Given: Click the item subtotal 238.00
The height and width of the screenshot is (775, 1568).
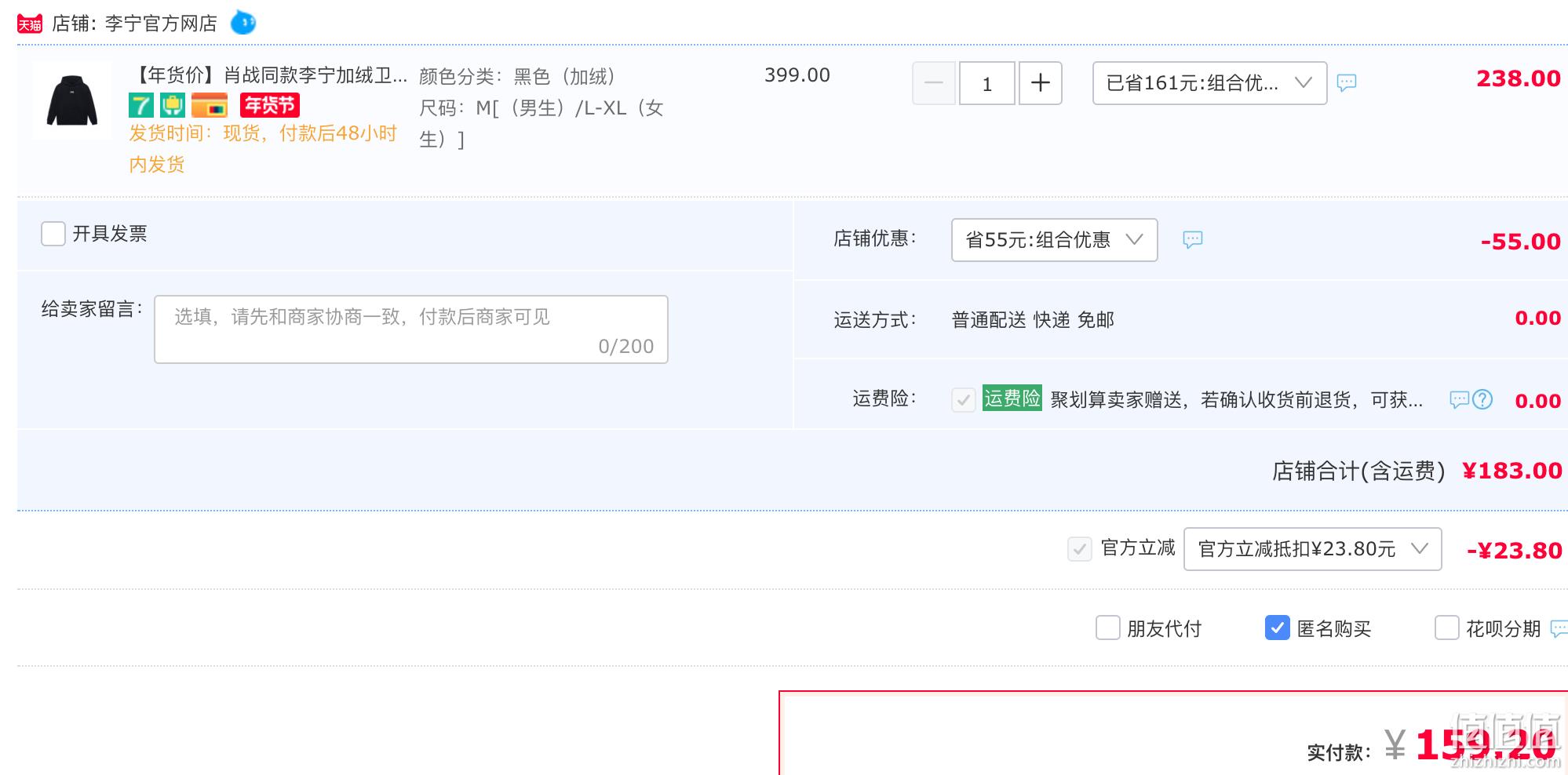Looking at the screenshot, I should pyautogui.click(x=1519, y=78).
